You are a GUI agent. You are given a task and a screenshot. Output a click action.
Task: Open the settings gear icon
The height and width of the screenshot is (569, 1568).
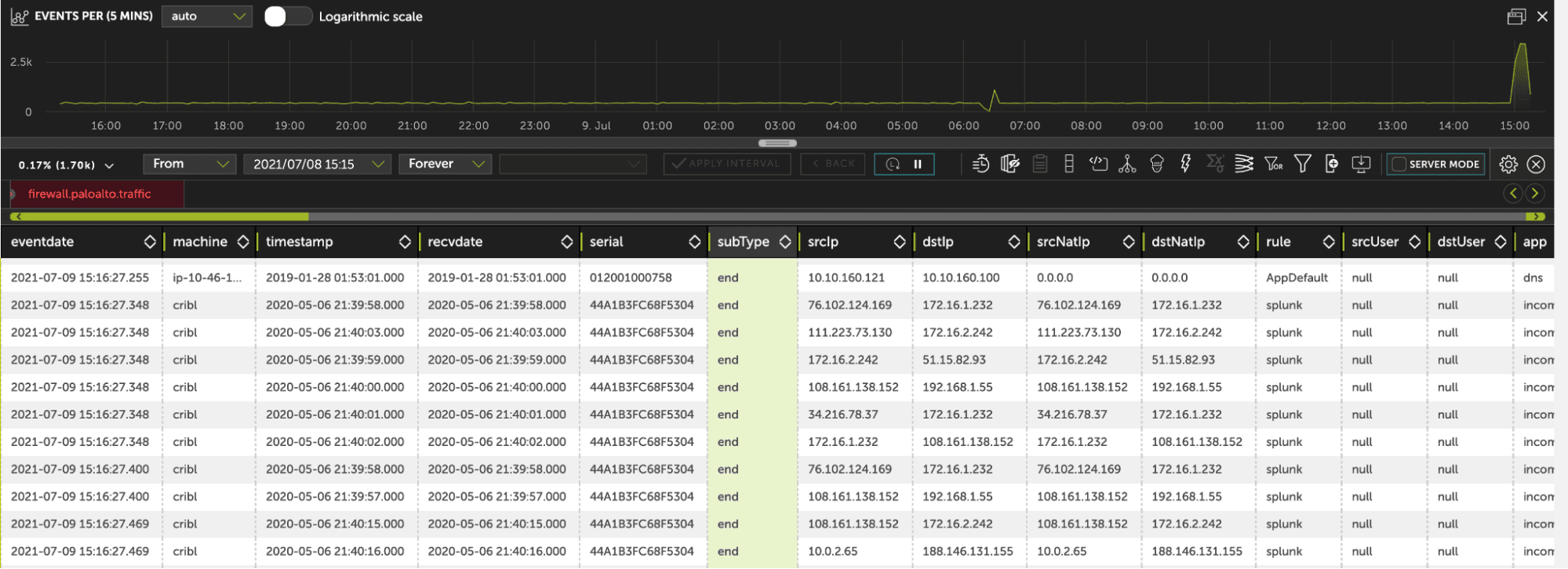point(1508,164)
